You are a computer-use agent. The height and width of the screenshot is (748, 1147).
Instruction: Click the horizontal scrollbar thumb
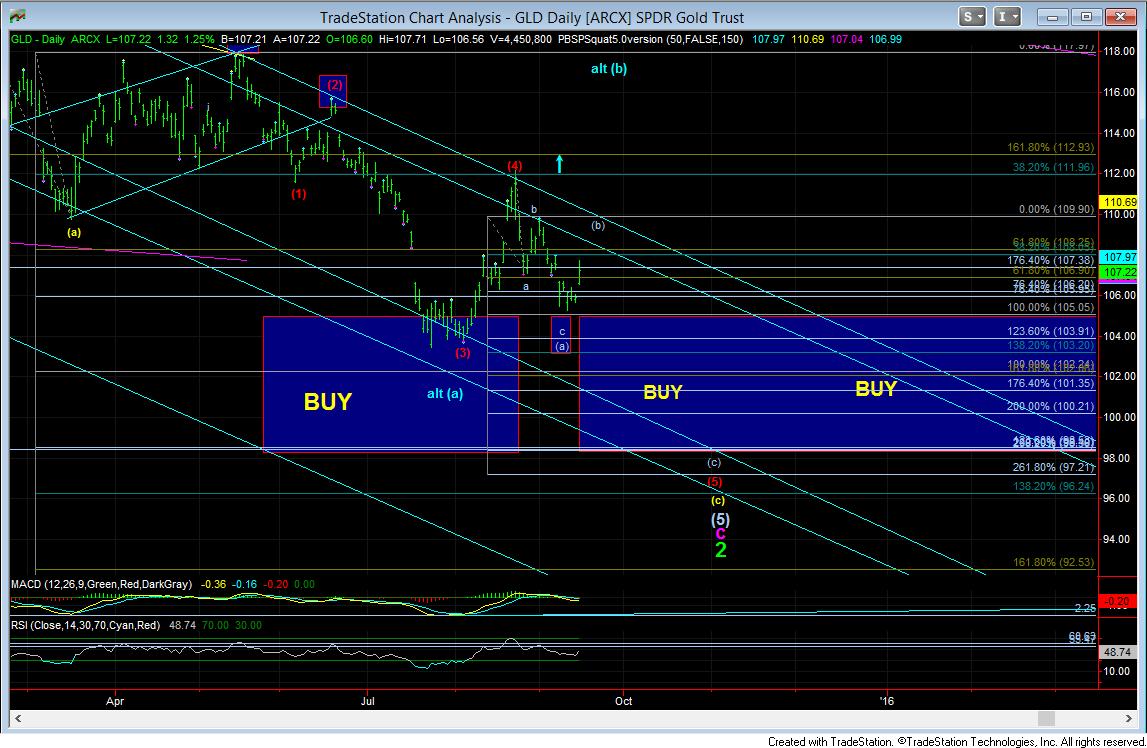point(1046,719)
